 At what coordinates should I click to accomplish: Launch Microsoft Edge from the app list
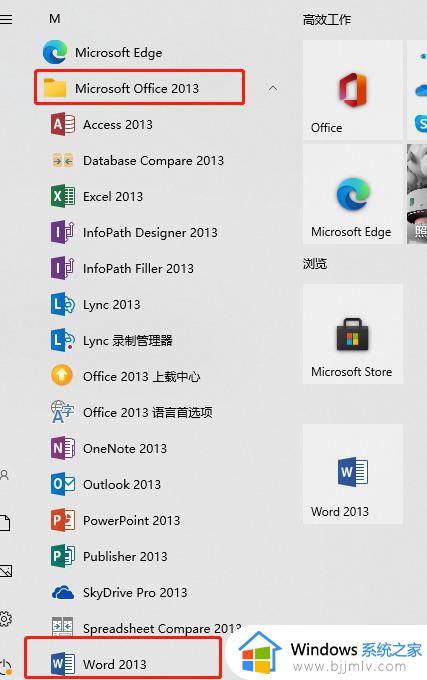pyautogui.click(x=102, y=52)
